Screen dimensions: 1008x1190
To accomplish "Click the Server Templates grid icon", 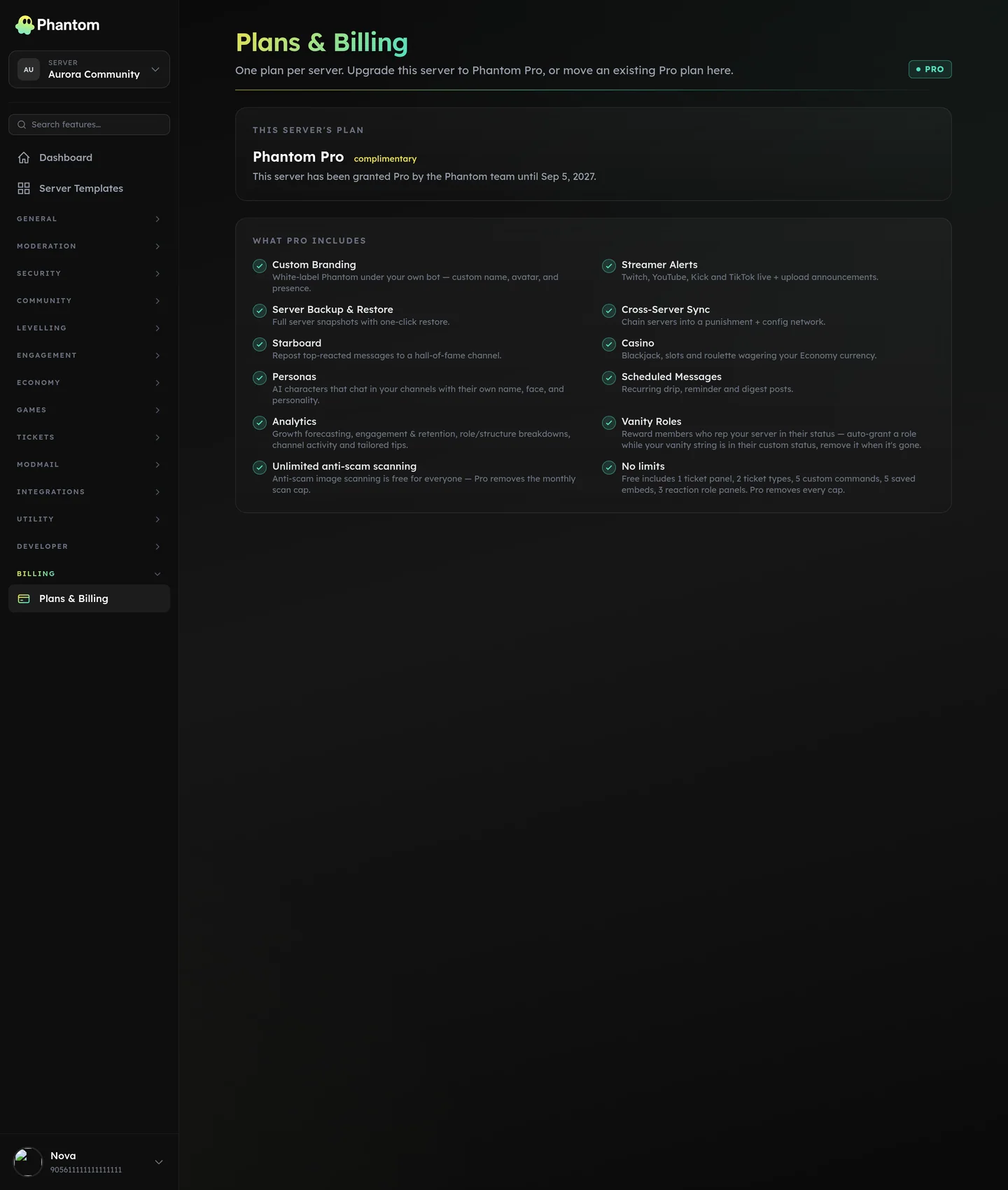I will pos(24,188).
